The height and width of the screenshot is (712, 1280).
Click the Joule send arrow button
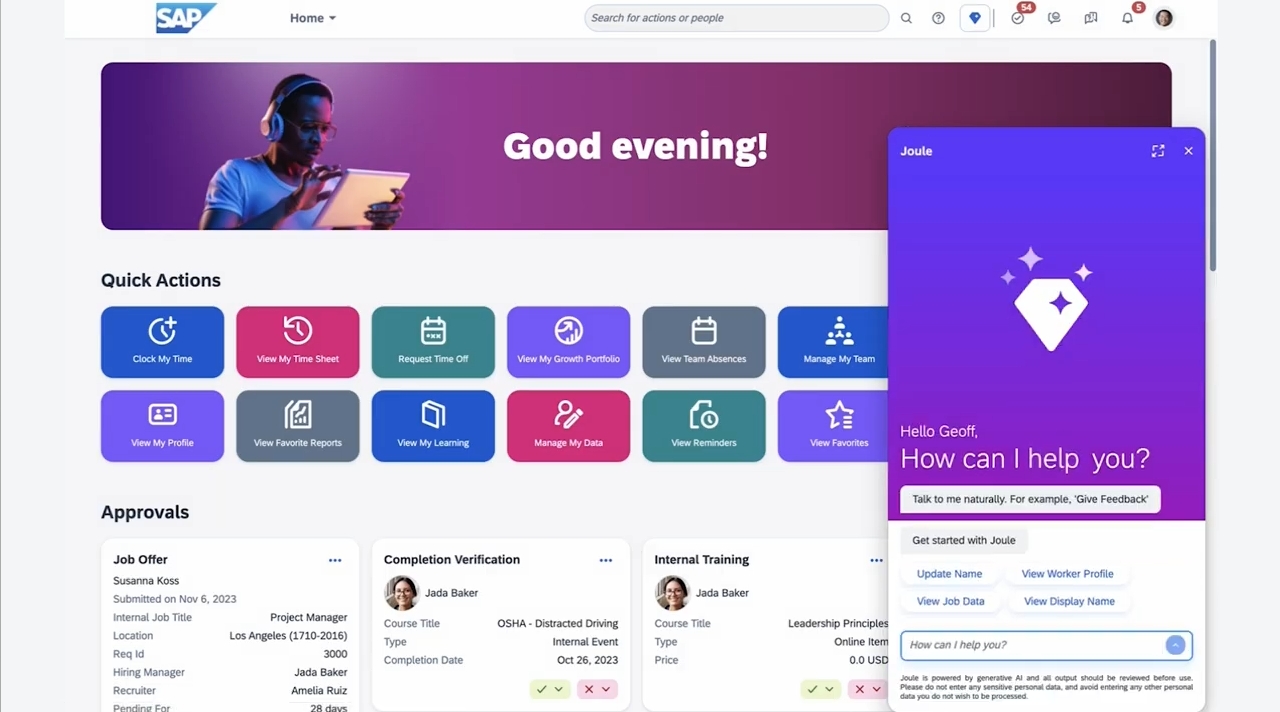(x=1175, y=645)
